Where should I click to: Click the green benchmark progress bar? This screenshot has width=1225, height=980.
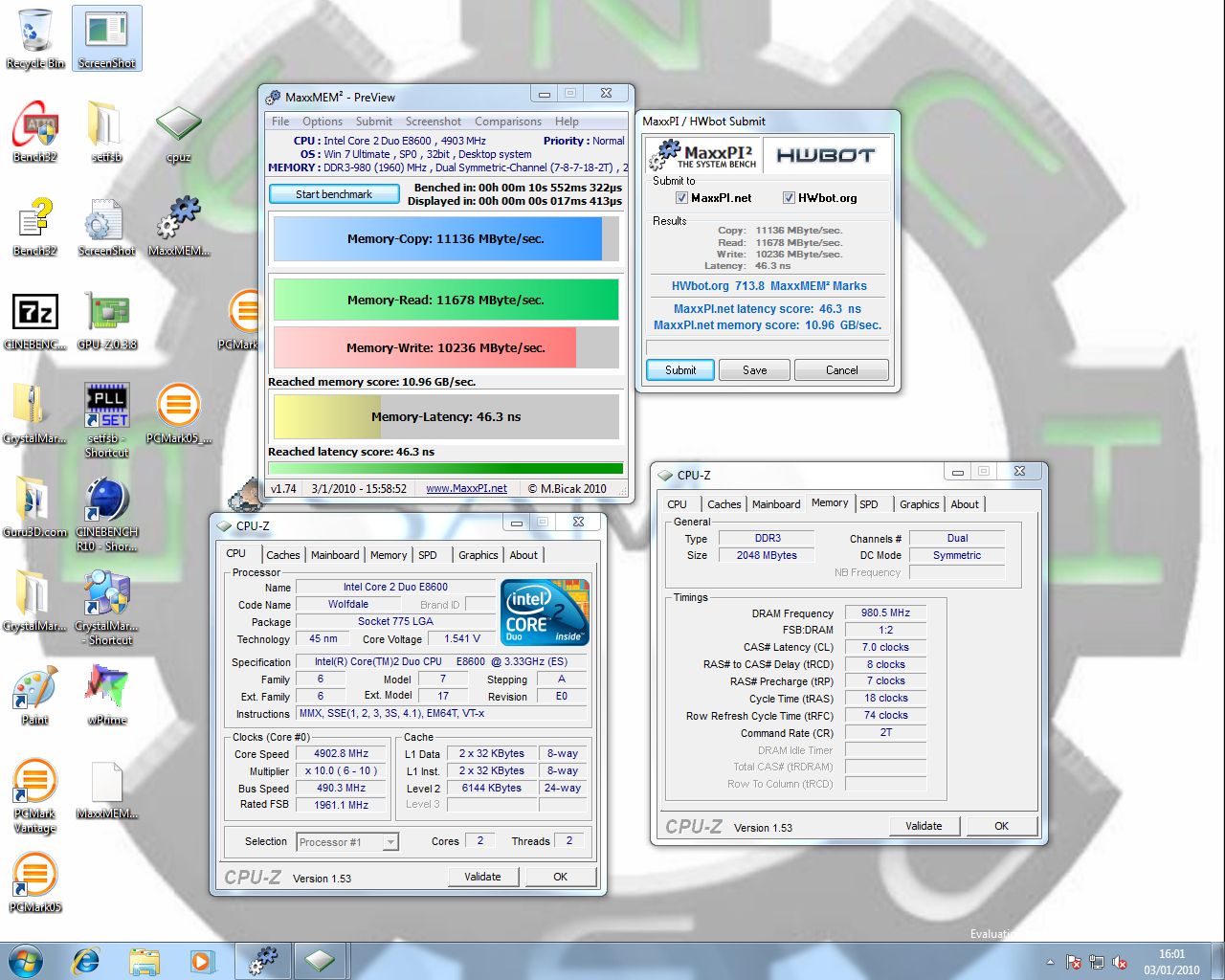(x=446, y=469)
